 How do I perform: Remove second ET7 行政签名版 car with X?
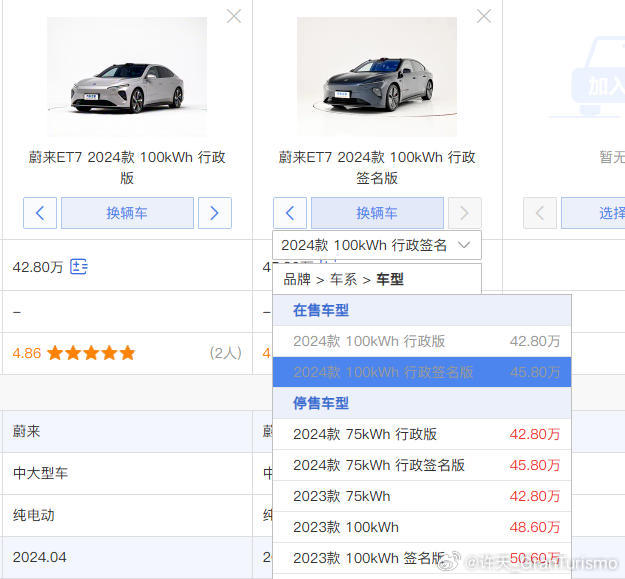tap(483, 16)
